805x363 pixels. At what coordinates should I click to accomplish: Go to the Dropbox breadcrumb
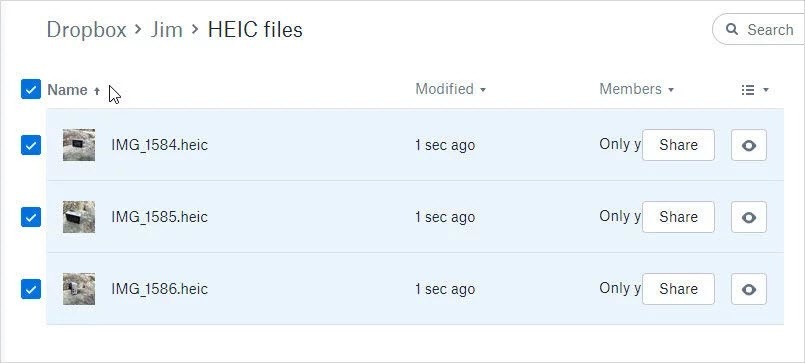[x=86, y=29]
